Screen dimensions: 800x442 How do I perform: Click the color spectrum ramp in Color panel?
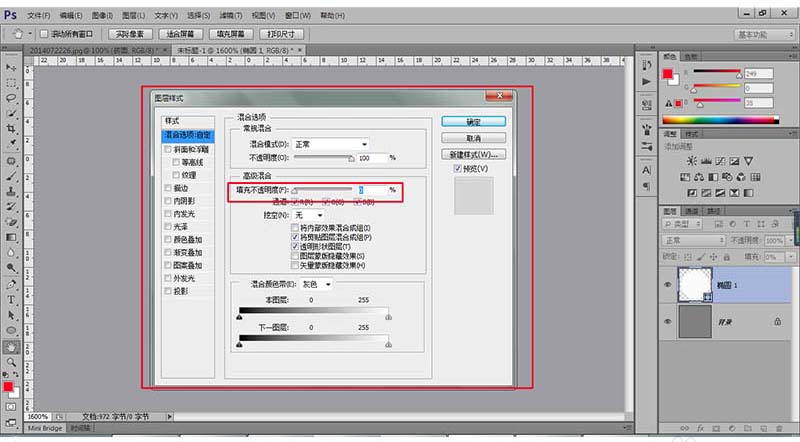[x=720, y=120]
